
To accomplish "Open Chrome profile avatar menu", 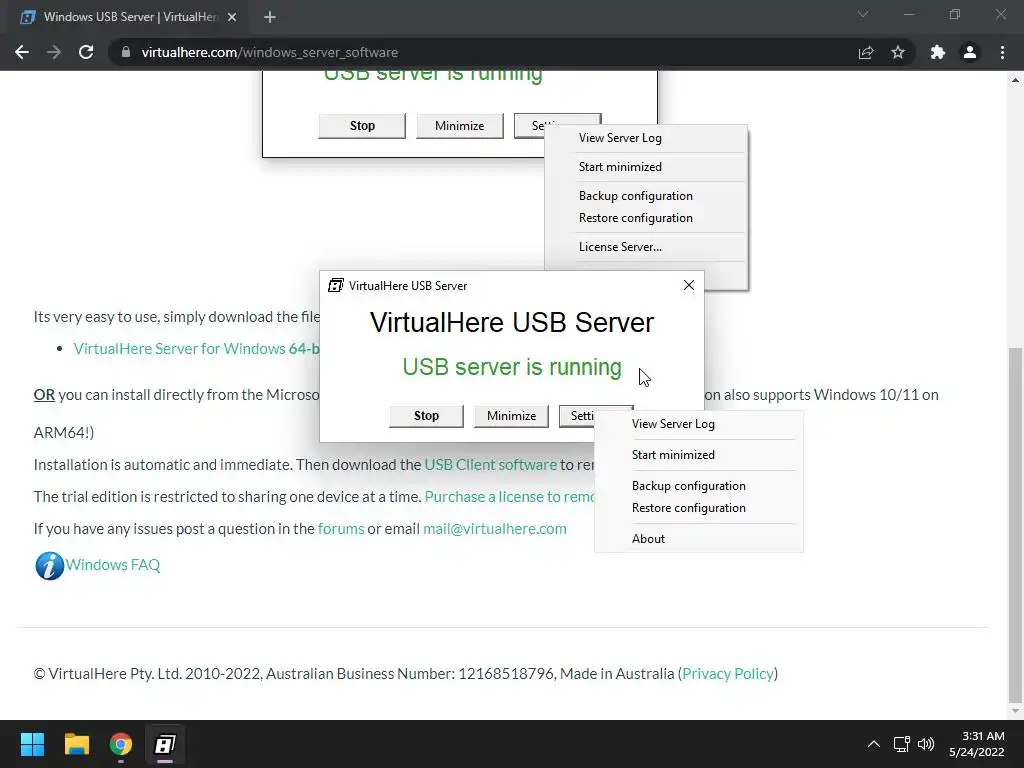I will tap(970, 52).
